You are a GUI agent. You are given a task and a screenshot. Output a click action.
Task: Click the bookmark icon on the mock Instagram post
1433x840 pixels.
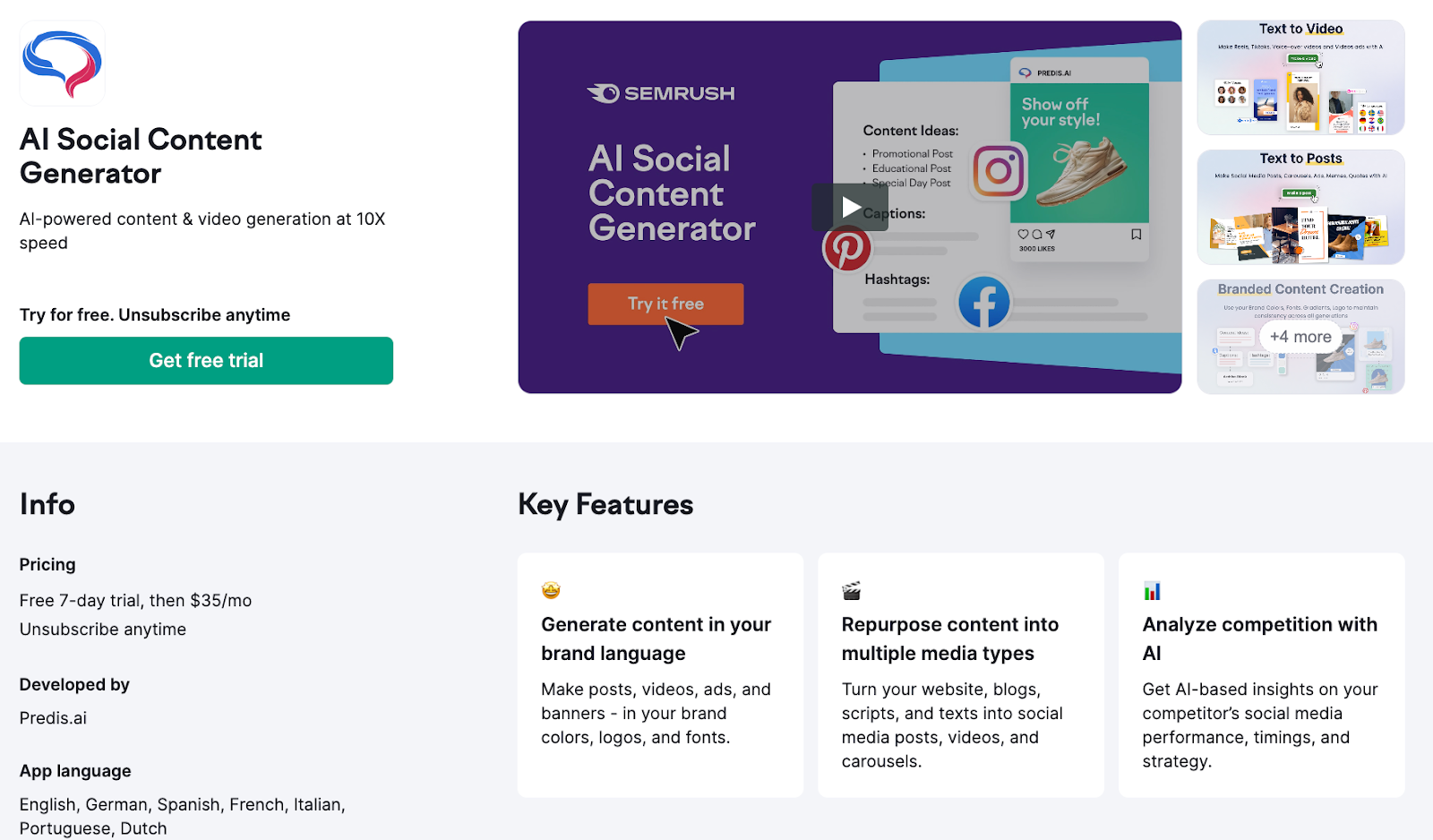coord(1136,235)
